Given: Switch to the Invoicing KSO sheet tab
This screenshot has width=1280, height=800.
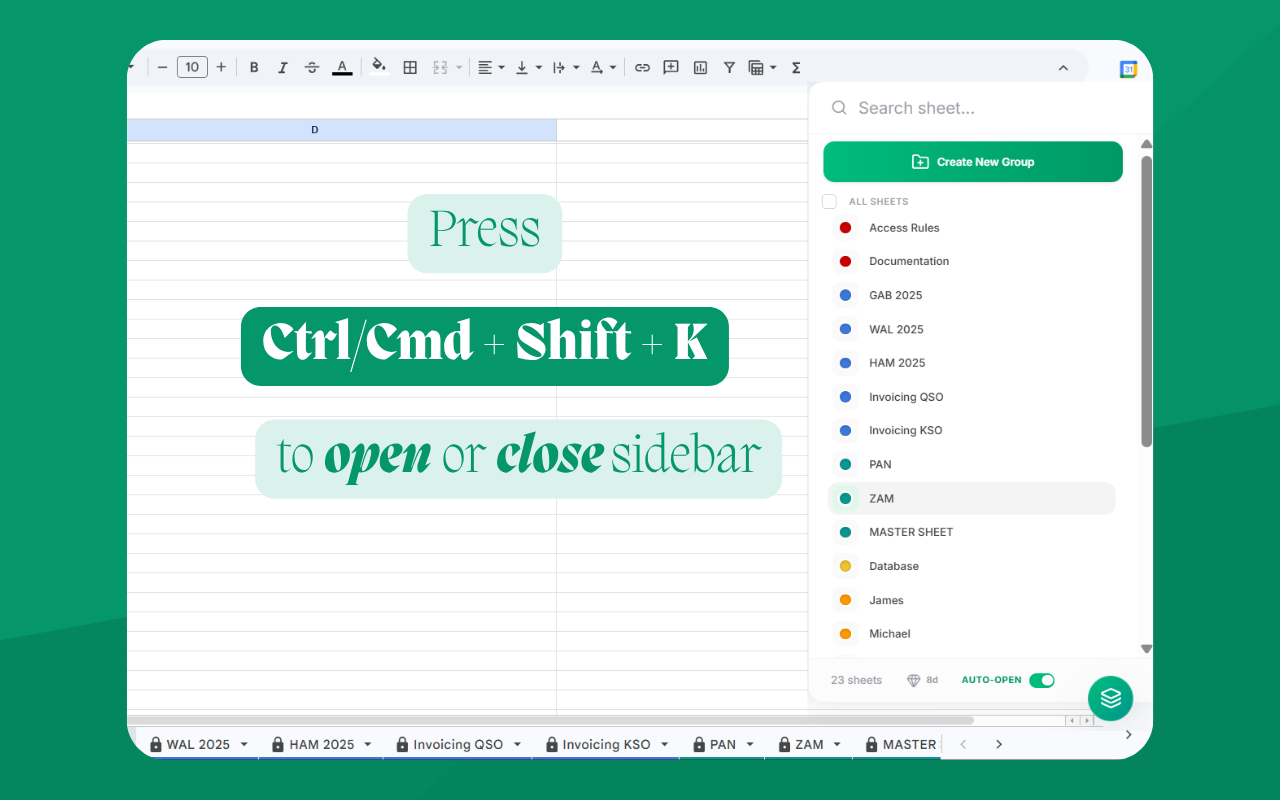Looking at the screenshot, I should [x=605, y=744].
